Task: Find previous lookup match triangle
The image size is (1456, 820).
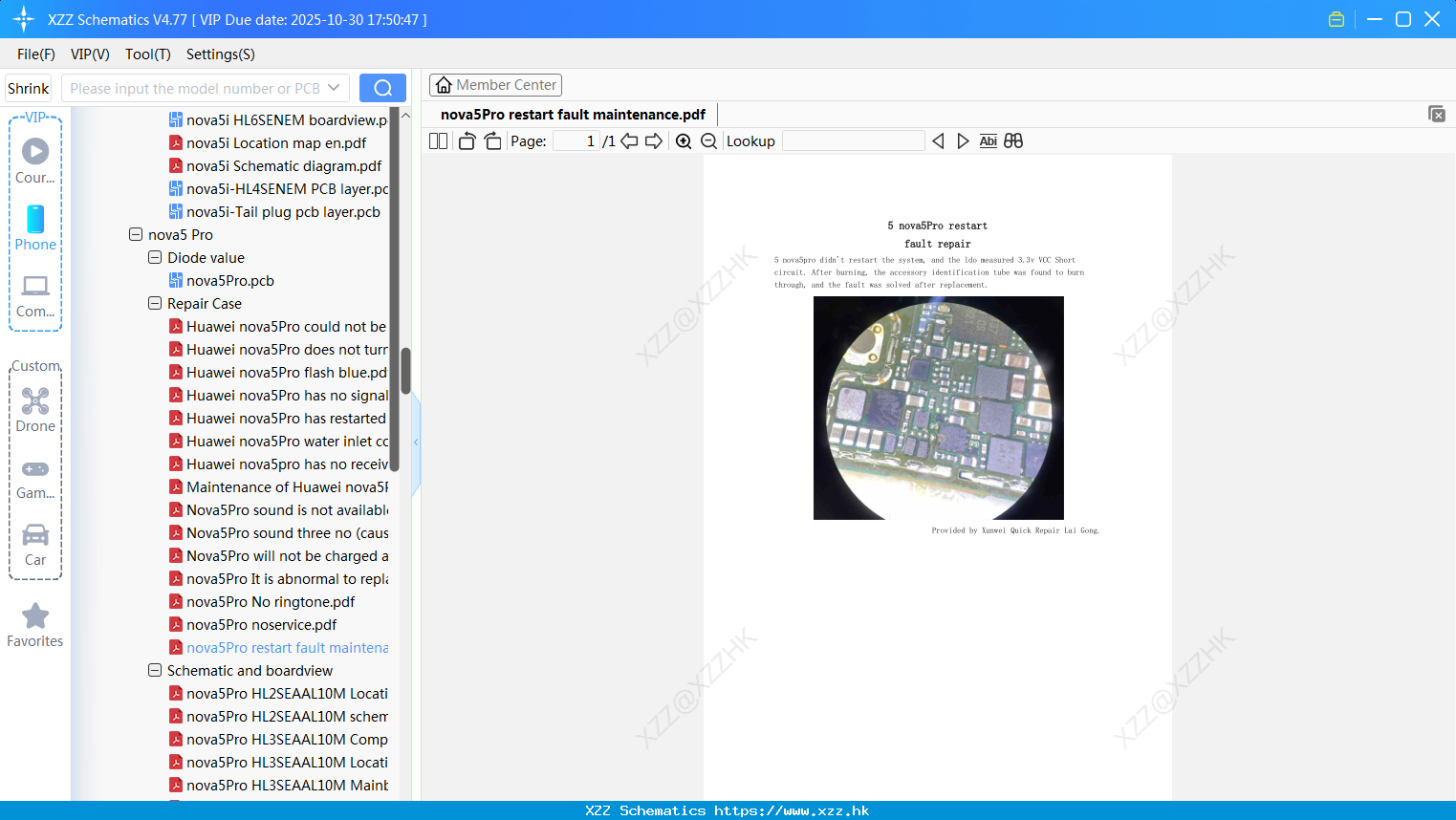Action: (938, 141)
